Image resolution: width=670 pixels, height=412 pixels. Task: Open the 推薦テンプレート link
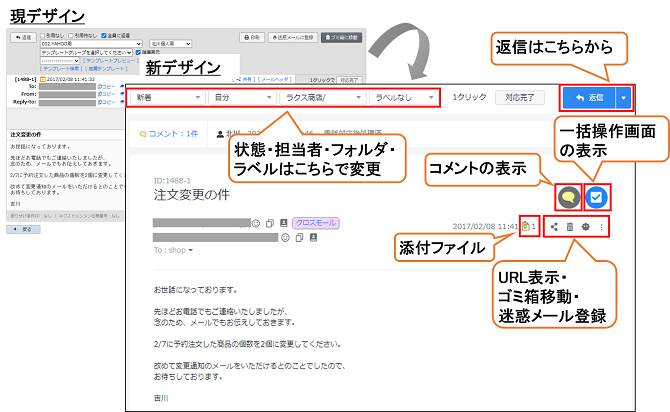(x=106, y=68)
